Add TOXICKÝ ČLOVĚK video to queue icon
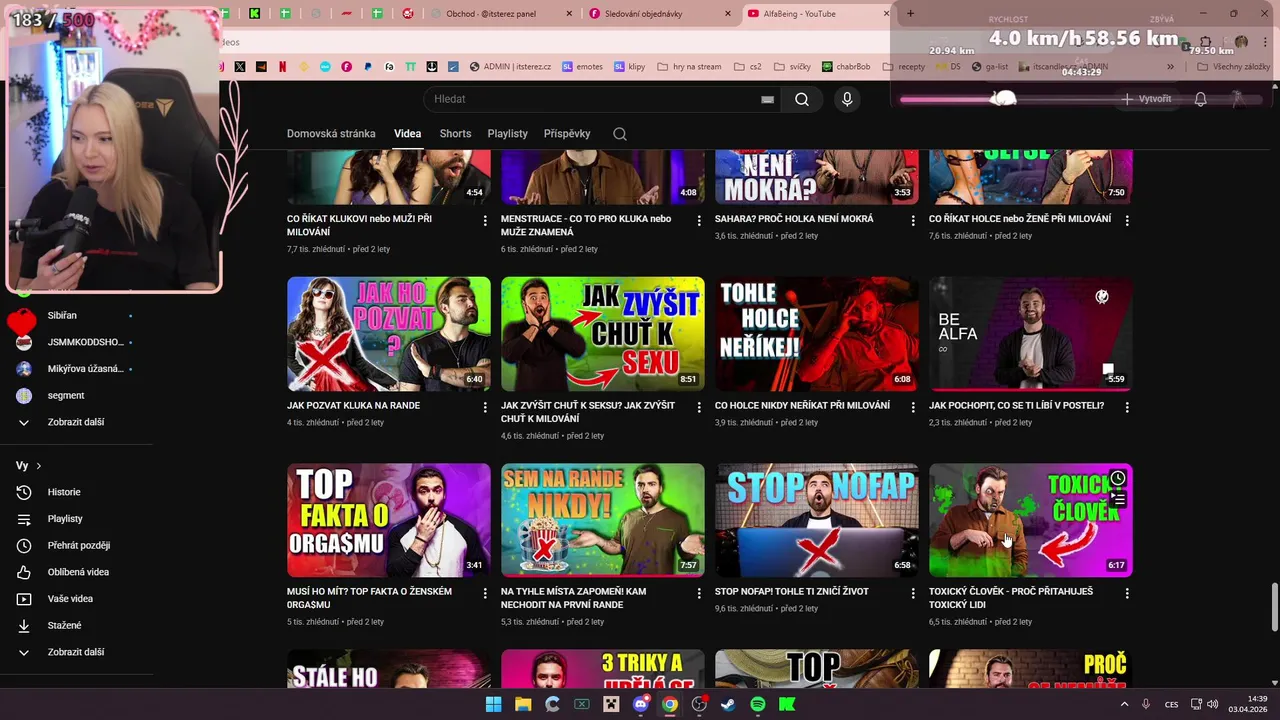 (x=1118, y=498)
